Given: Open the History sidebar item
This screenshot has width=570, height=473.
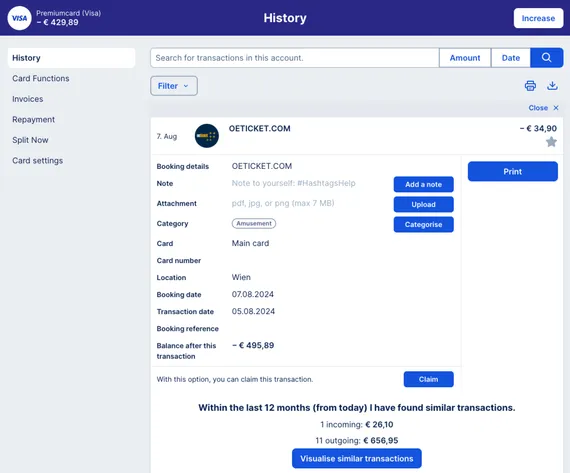Looking at the screenshot, I should (x=71, y=58).
